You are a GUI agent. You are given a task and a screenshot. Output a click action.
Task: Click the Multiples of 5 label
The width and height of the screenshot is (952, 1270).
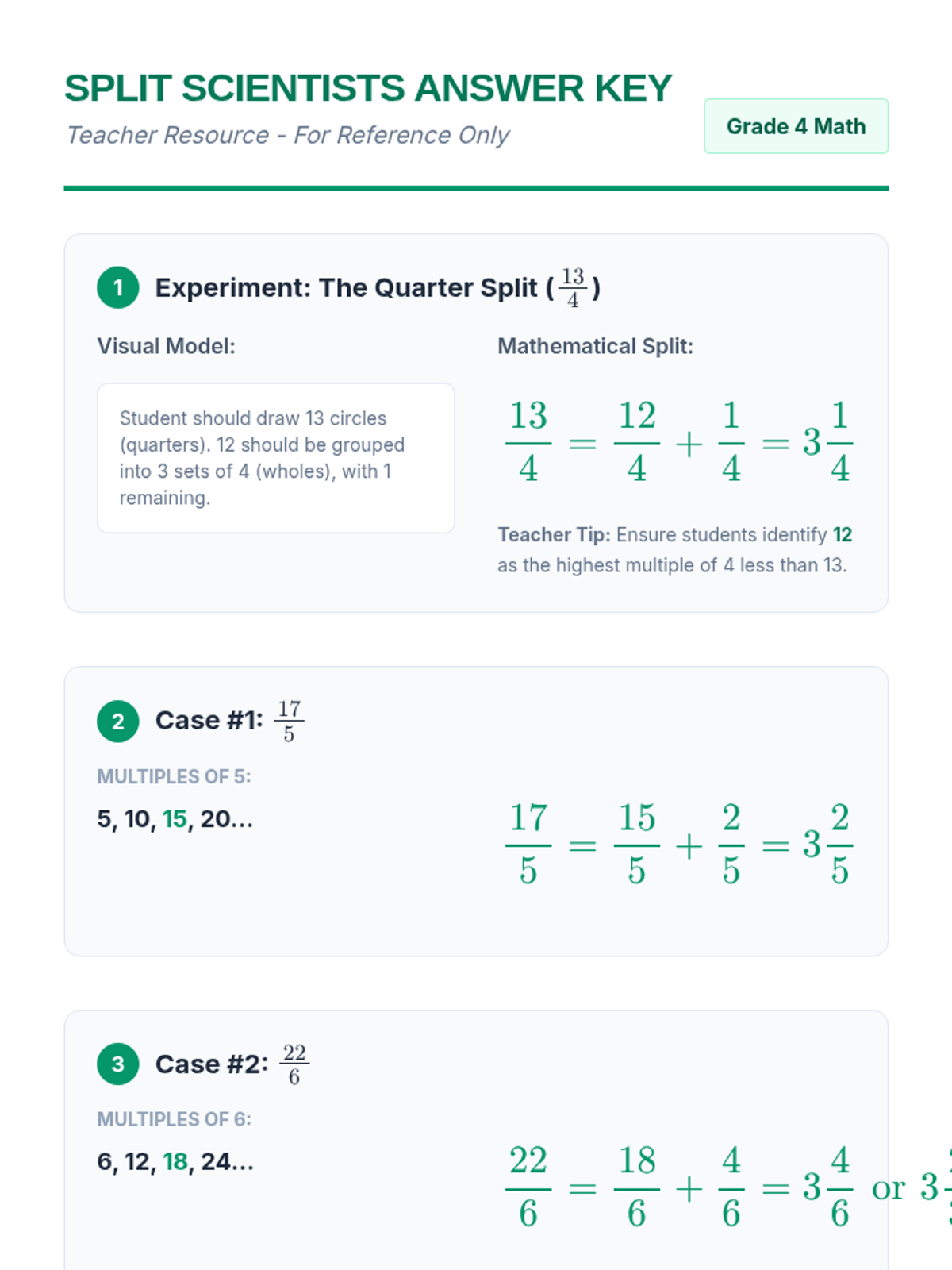click(x=174, y=776)
